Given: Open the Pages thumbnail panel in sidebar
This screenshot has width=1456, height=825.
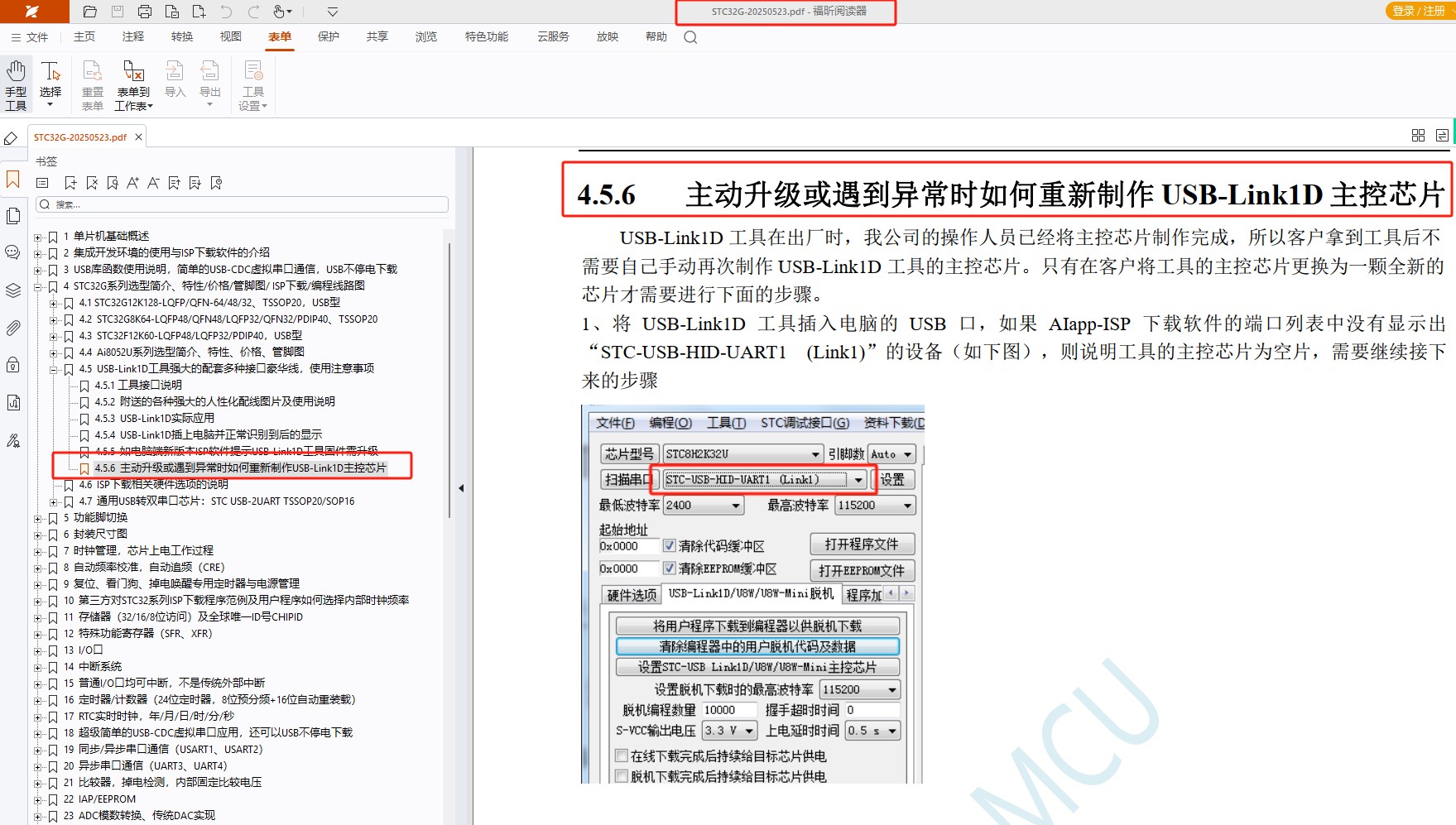Looking at the screenshot, I should tap(13, 216).
